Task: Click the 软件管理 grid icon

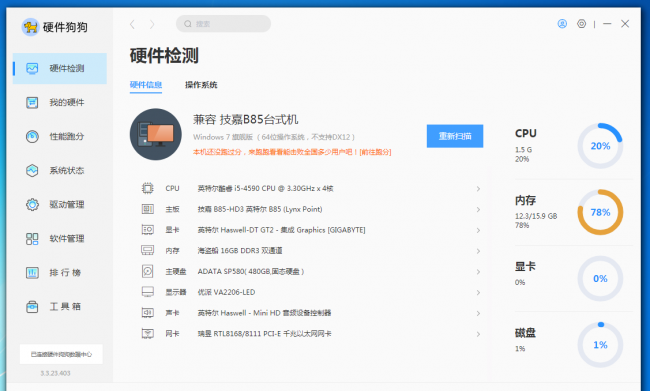Action: point(32,238)
